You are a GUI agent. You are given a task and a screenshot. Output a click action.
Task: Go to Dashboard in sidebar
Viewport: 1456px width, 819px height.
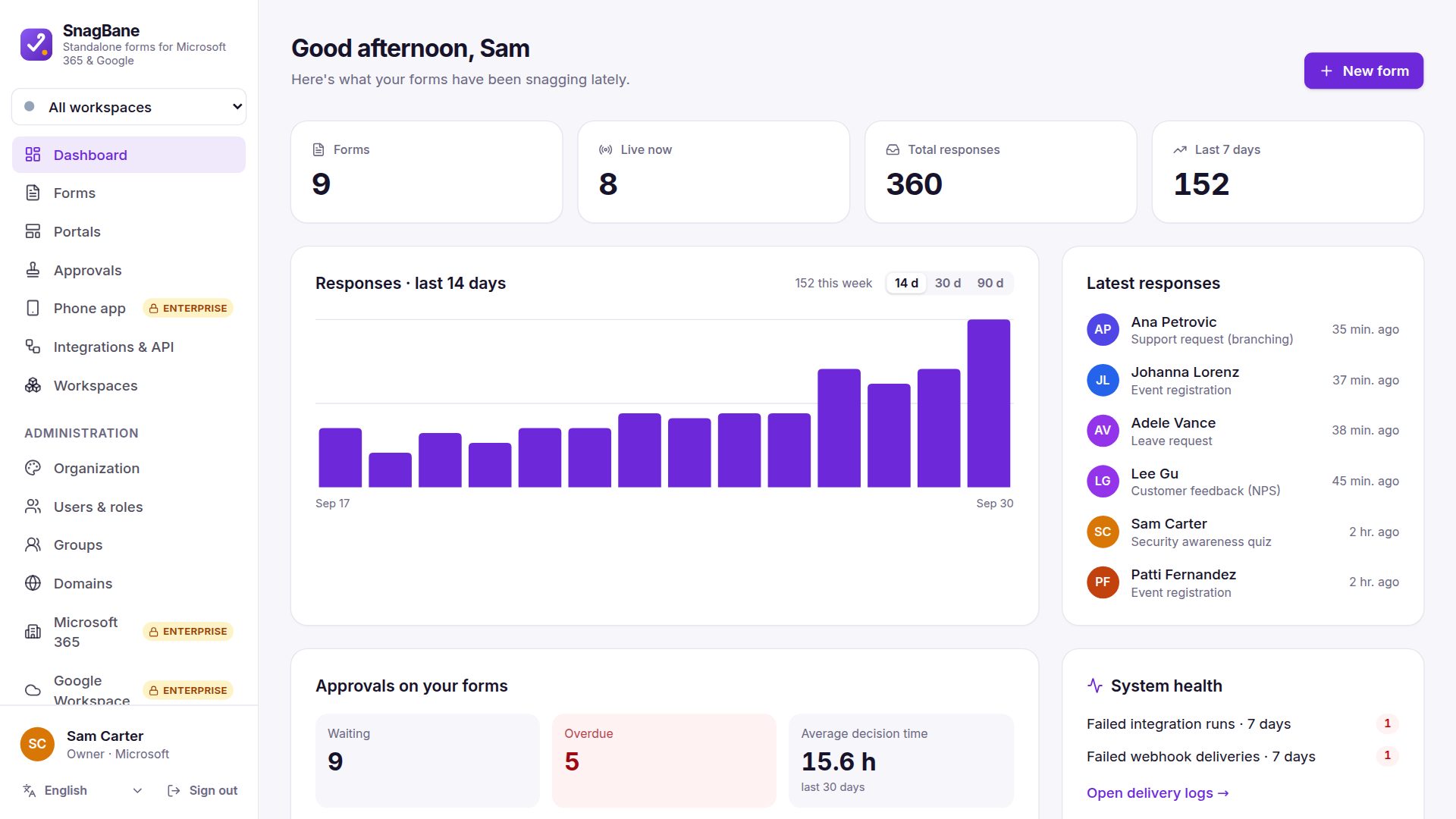click(129, 155)
